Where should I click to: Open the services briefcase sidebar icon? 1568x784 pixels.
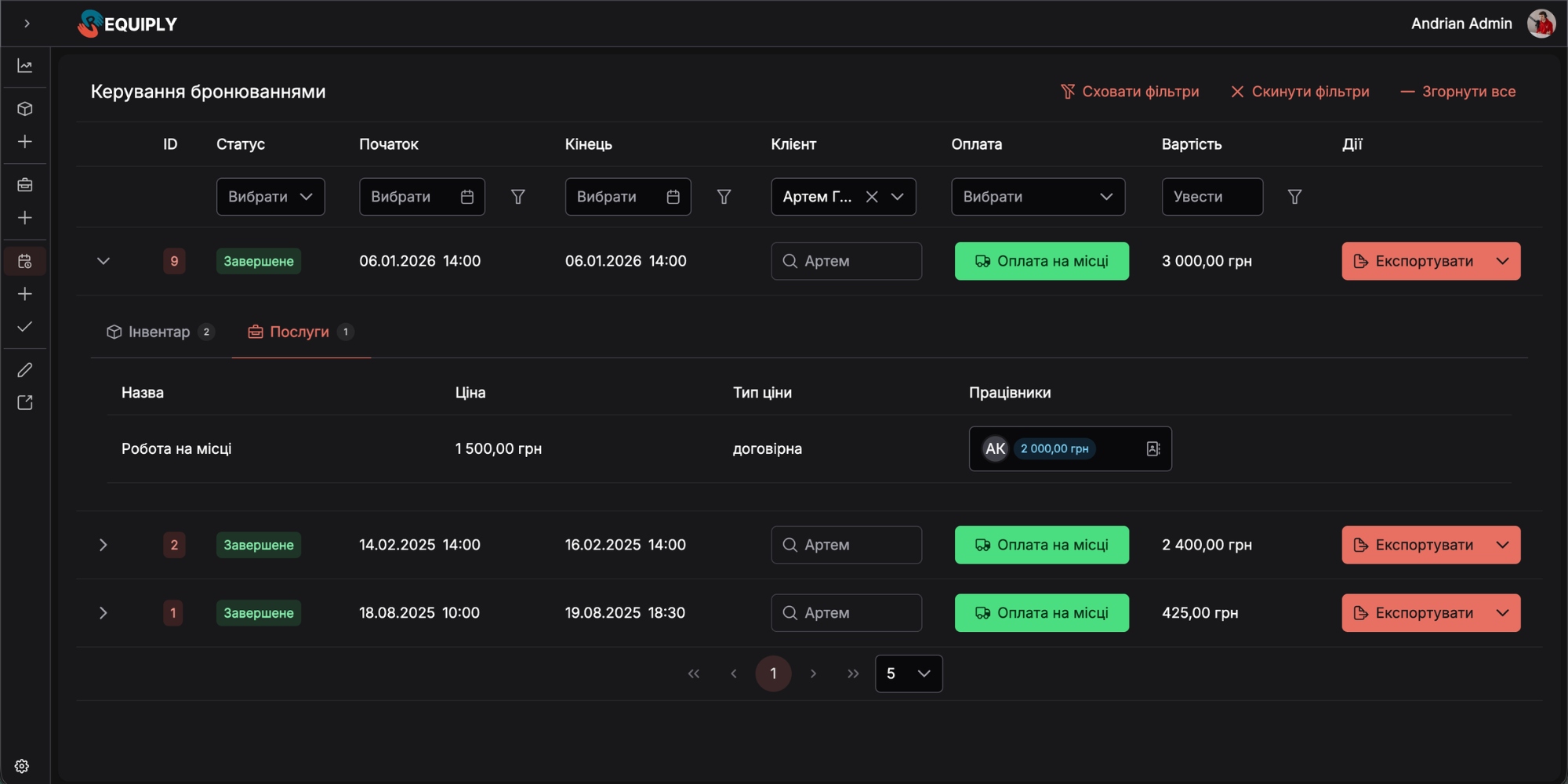tap(25, 185)
